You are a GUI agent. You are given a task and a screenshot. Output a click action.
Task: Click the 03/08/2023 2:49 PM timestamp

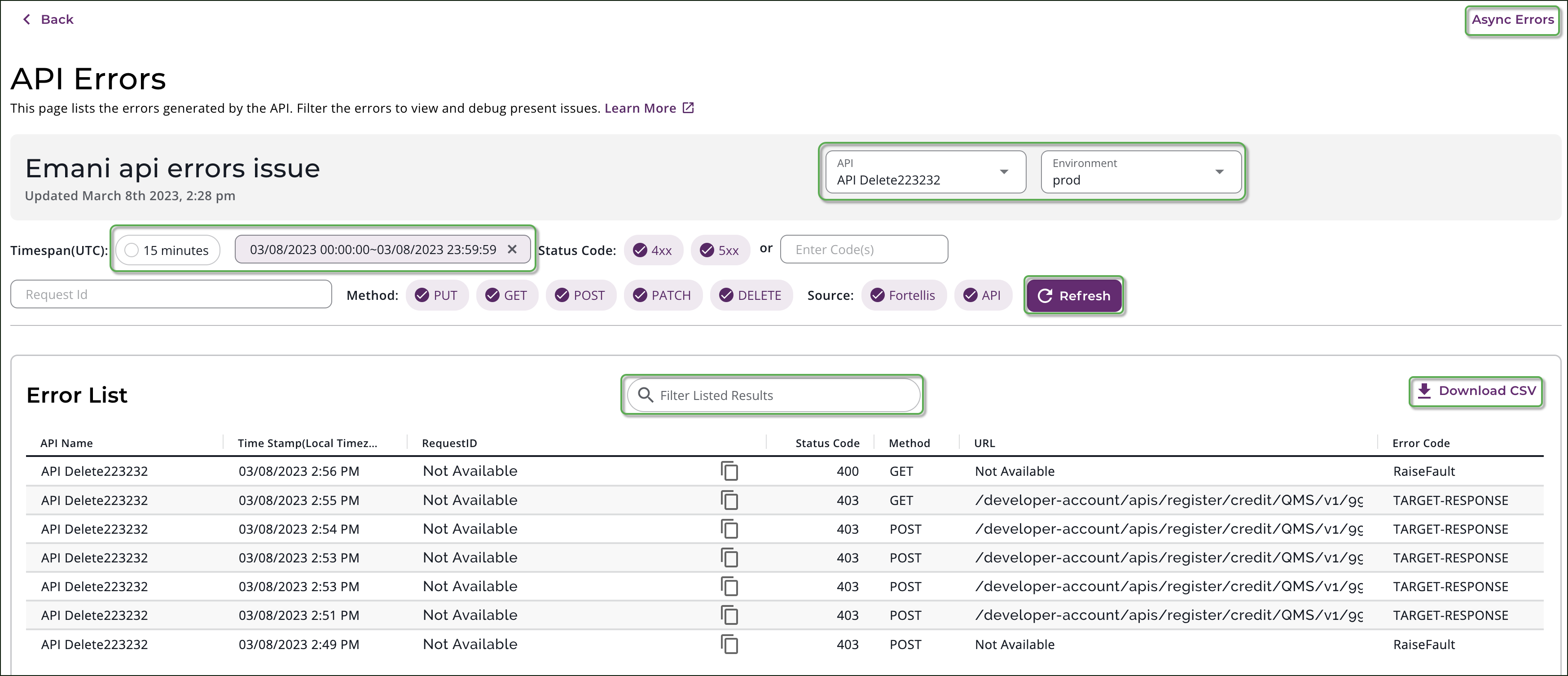coord(299,645)
